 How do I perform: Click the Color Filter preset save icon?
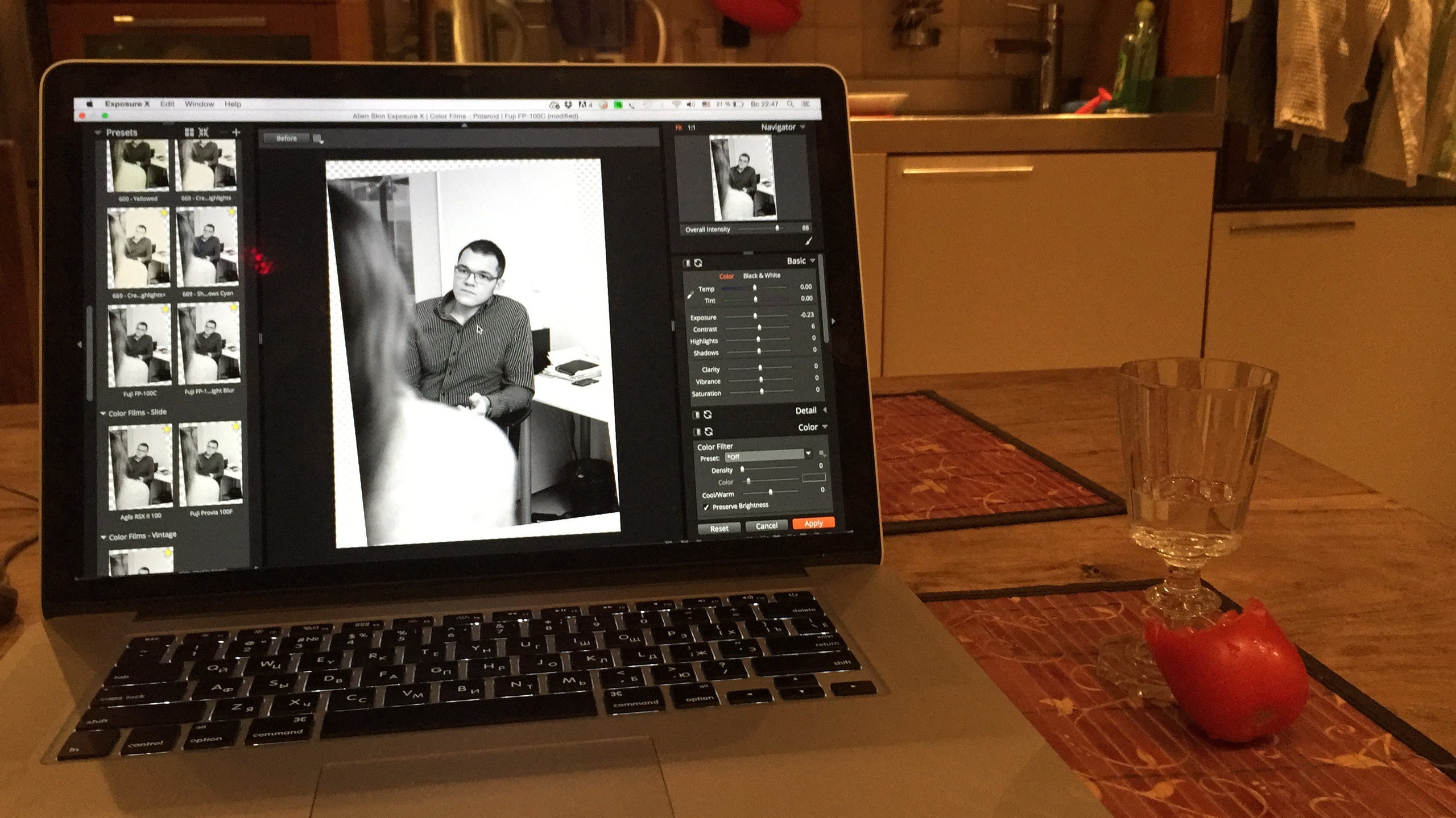[x=822, y=454]
